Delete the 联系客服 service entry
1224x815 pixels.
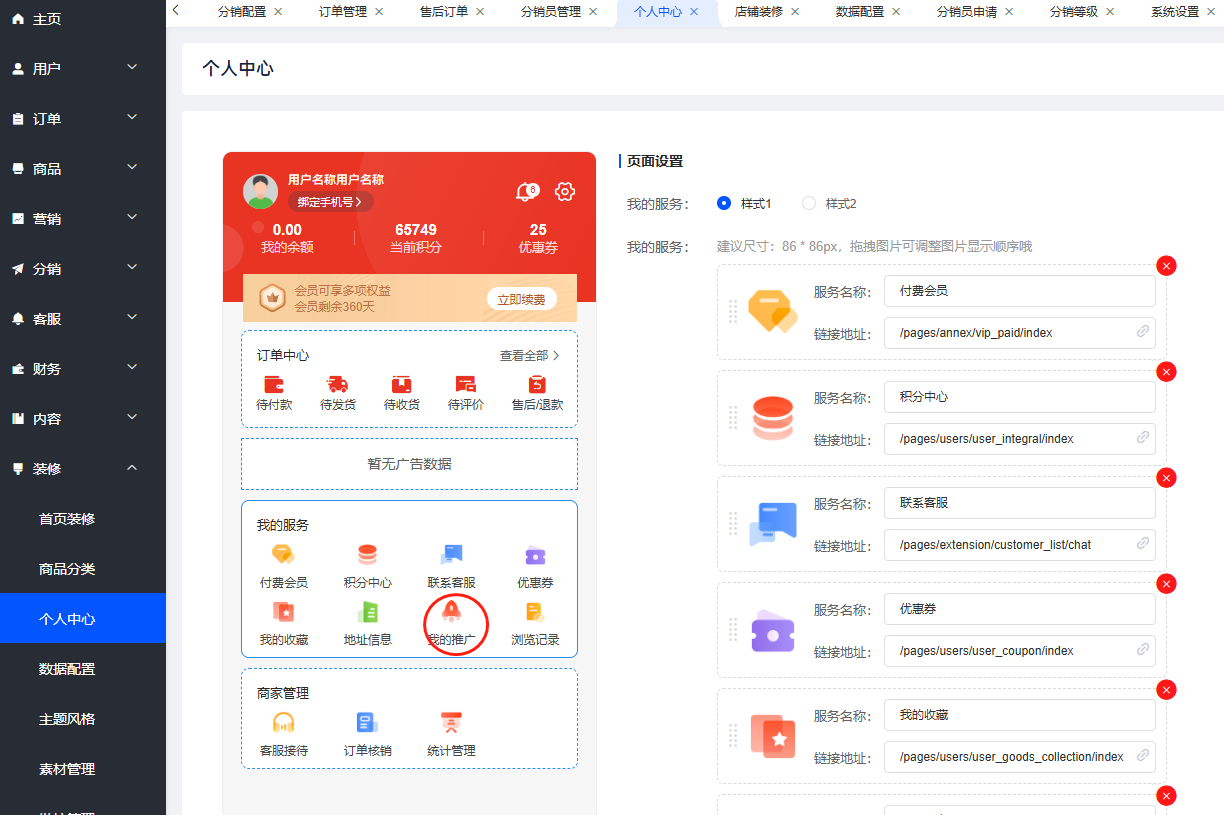click(x=1166, y=477)
